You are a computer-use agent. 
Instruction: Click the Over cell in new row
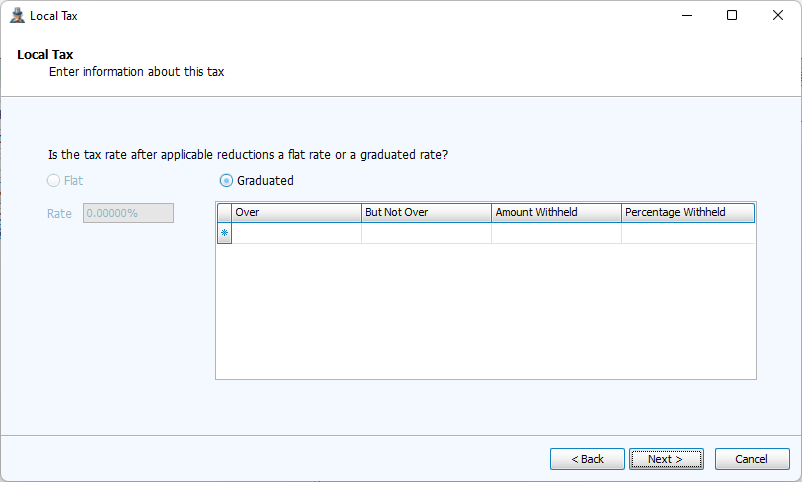(296, 233)
